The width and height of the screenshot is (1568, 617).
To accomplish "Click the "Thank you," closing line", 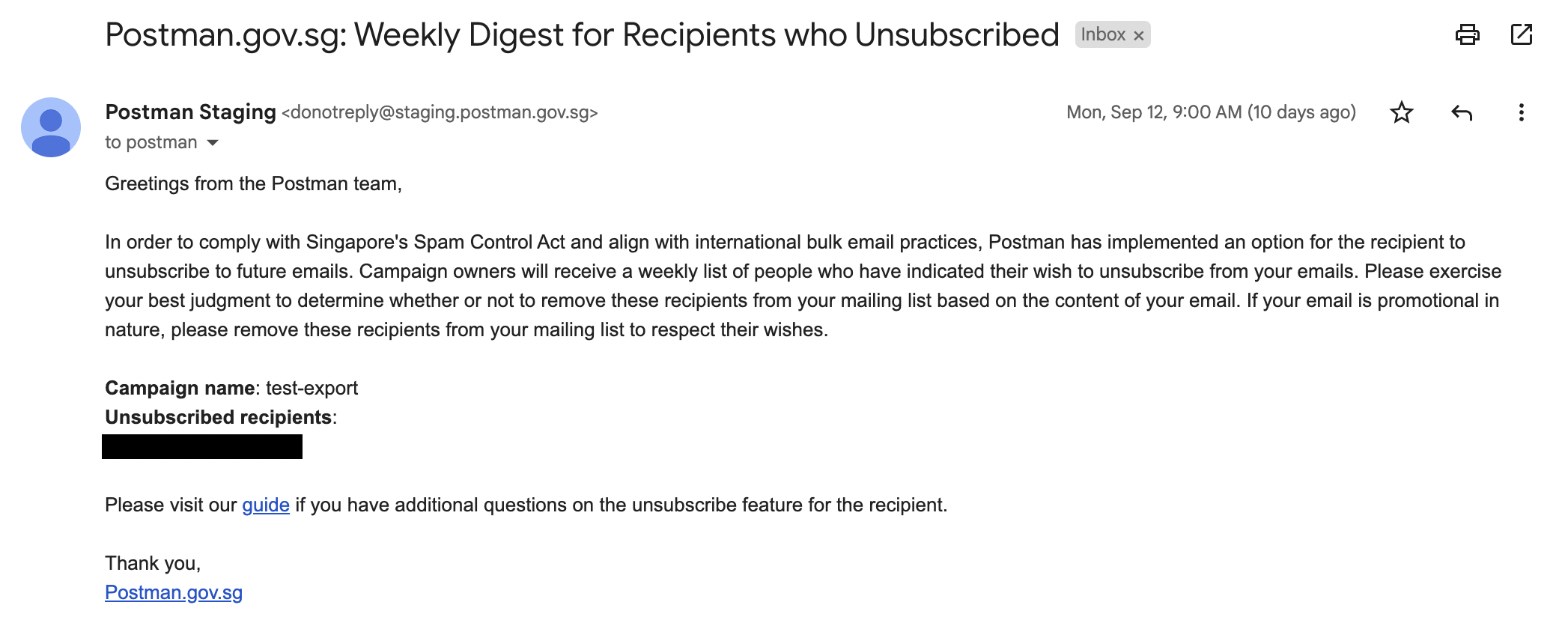I will point(153,563).
